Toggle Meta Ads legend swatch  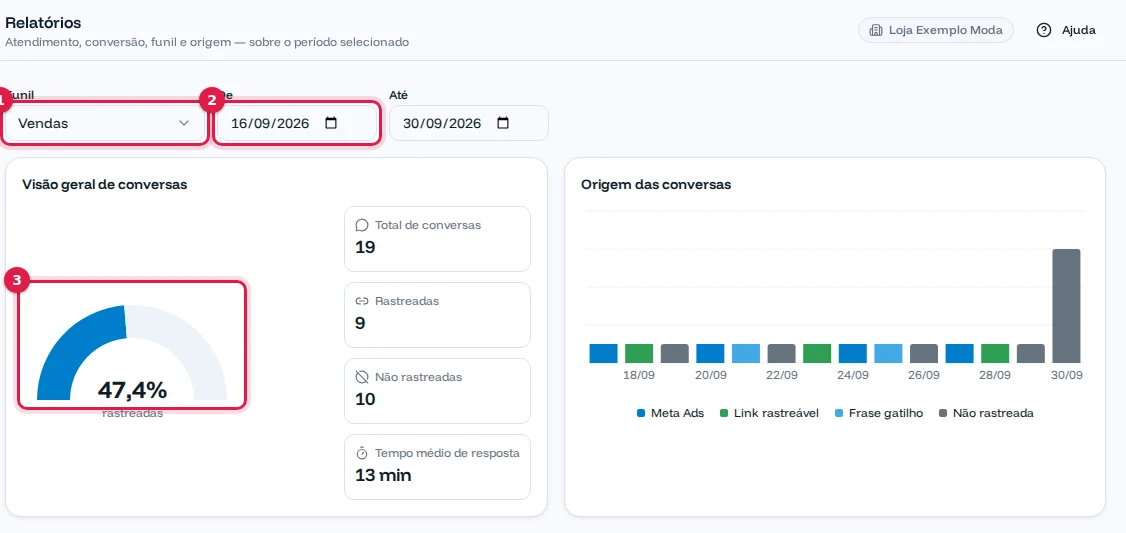[x=641, y=414]
